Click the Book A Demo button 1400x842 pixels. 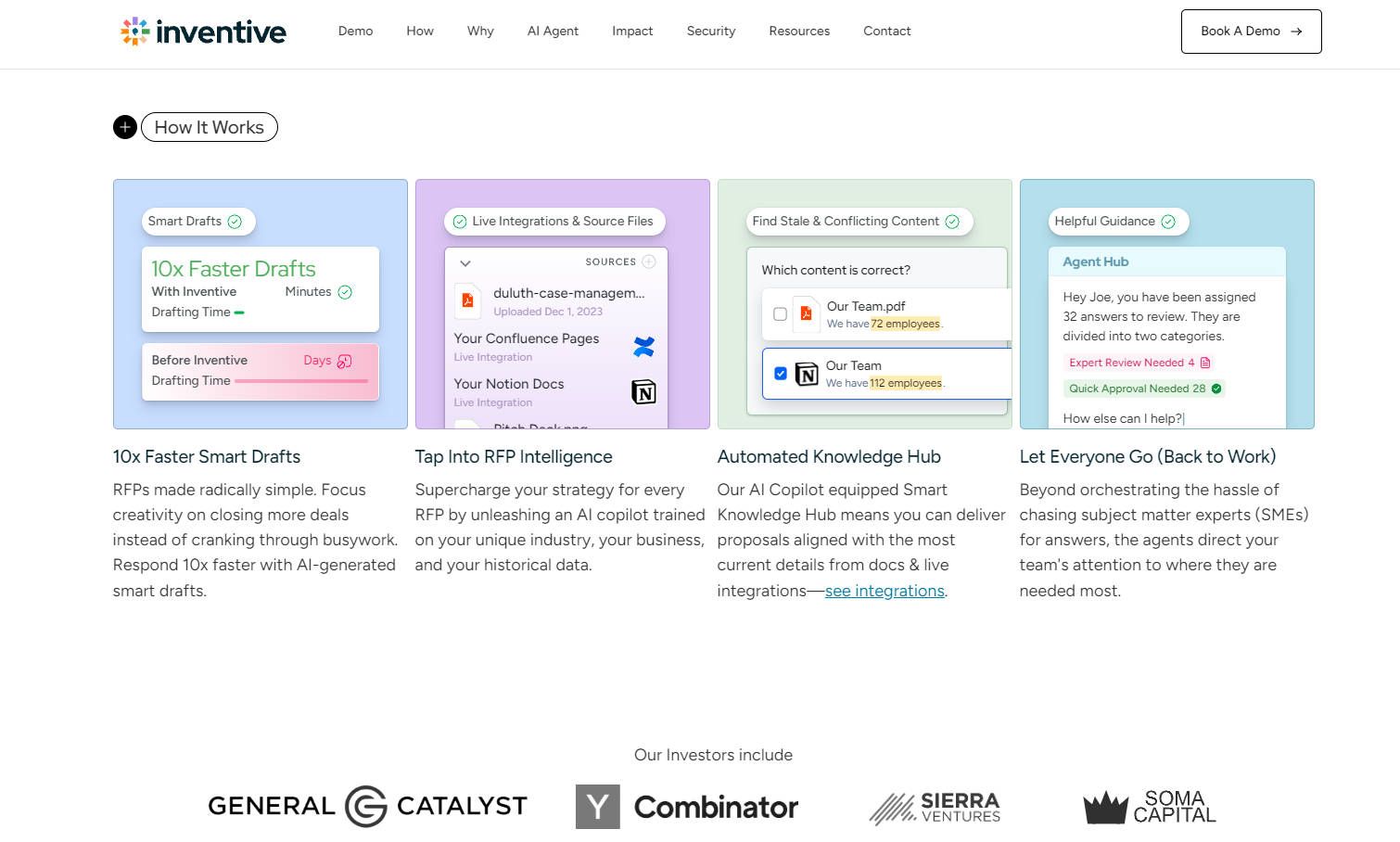click(x=1251, y=31)
